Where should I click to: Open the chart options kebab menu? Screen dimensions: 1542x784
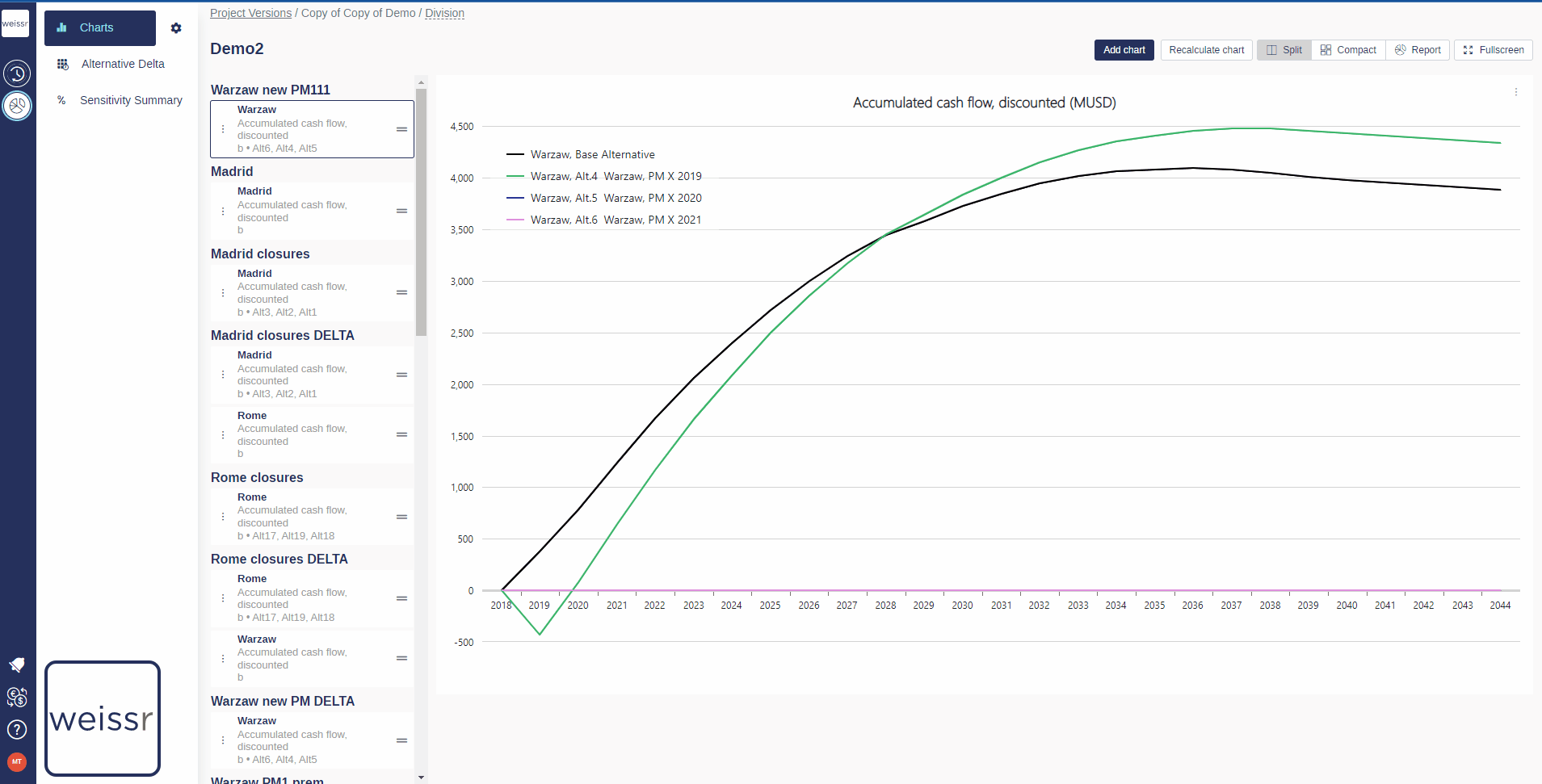[1515, 92]
